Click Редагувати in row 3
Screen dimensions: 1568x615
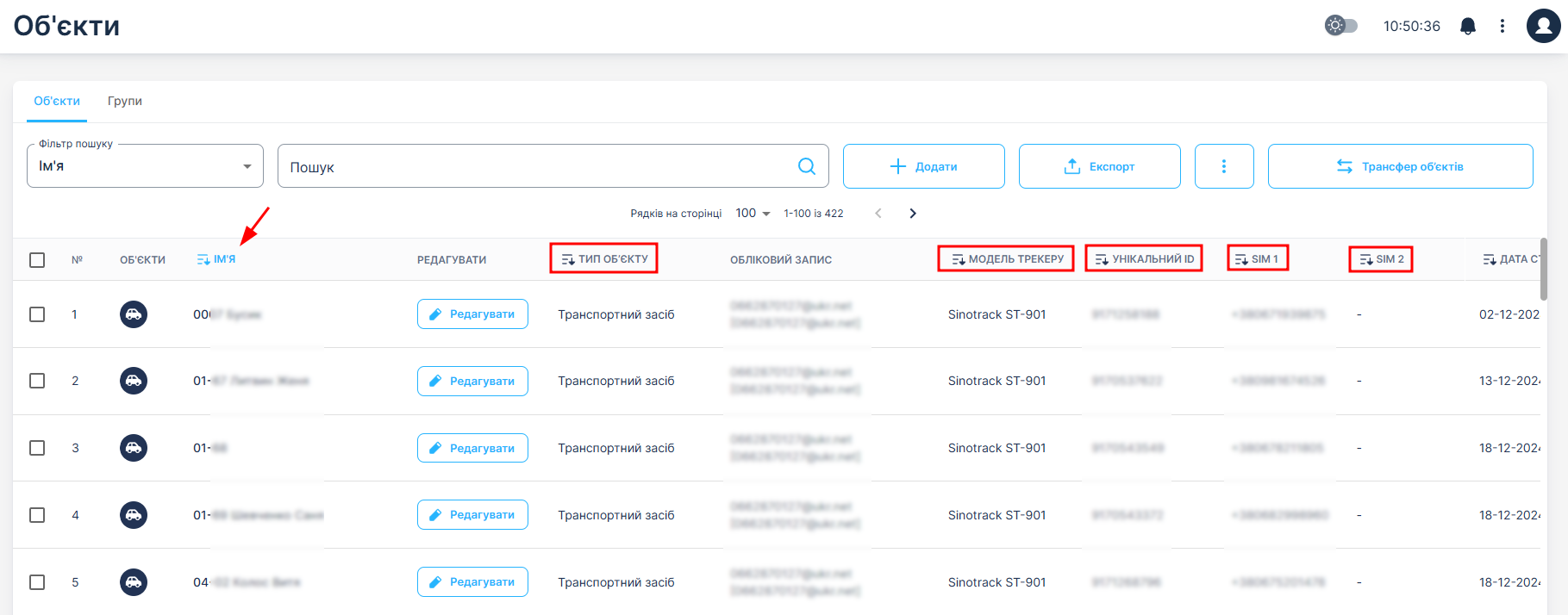[x=472, y=448]
